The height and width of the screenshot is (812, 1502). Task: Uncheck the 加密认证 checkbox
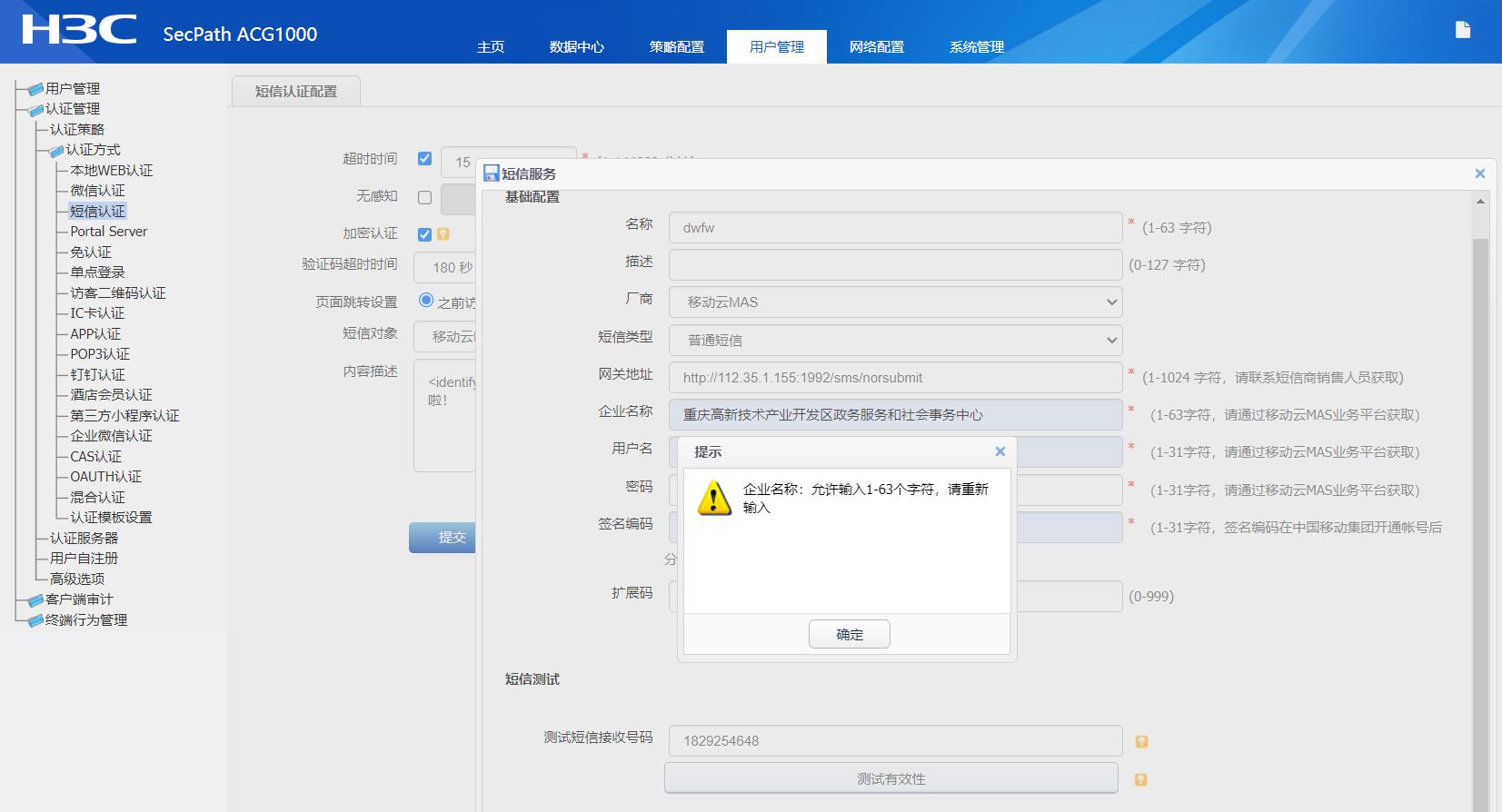[424, 234]
